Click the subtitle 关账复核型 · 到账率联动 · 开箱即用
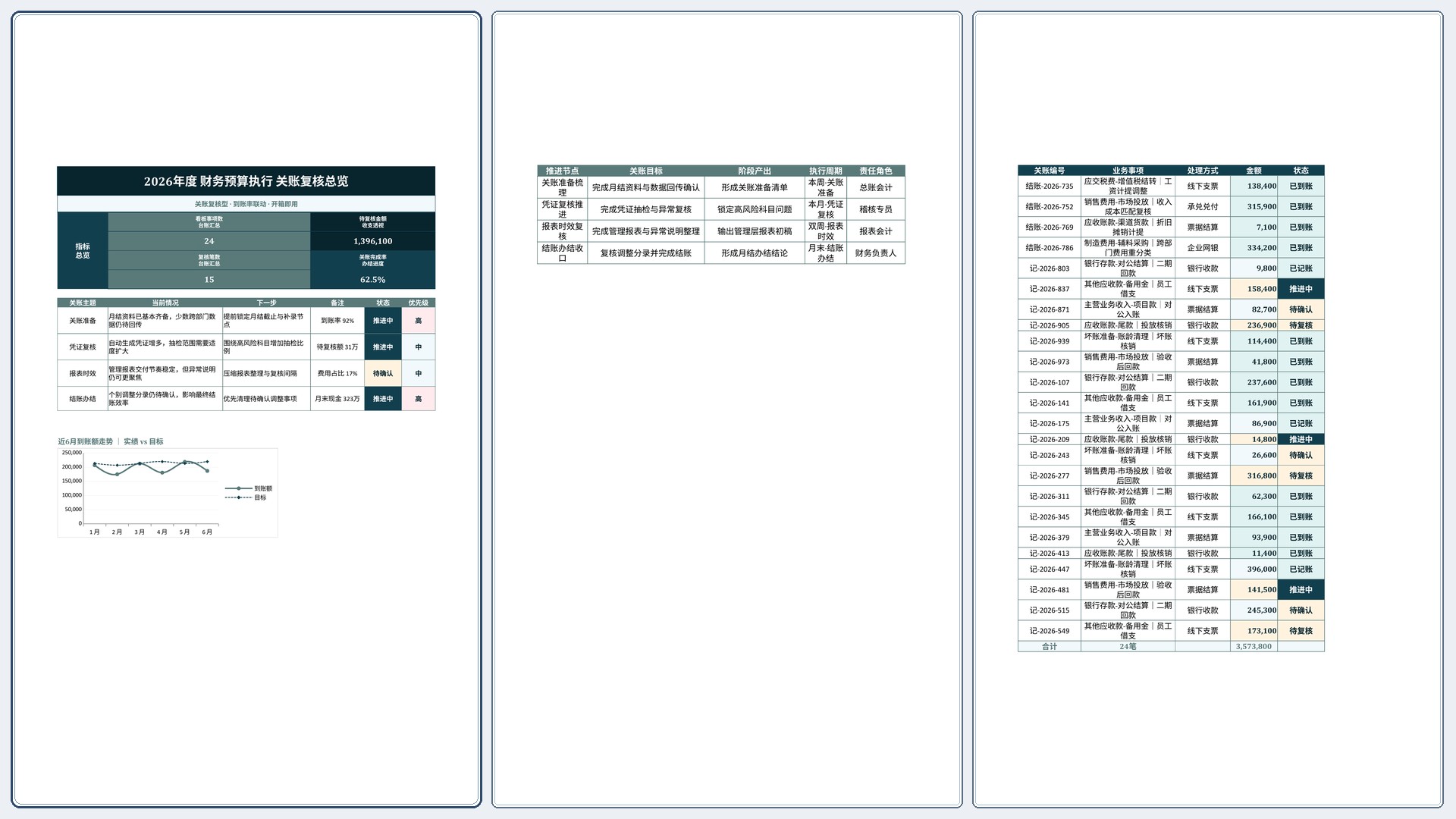1456x819 pixels. (x=246, y=204)
